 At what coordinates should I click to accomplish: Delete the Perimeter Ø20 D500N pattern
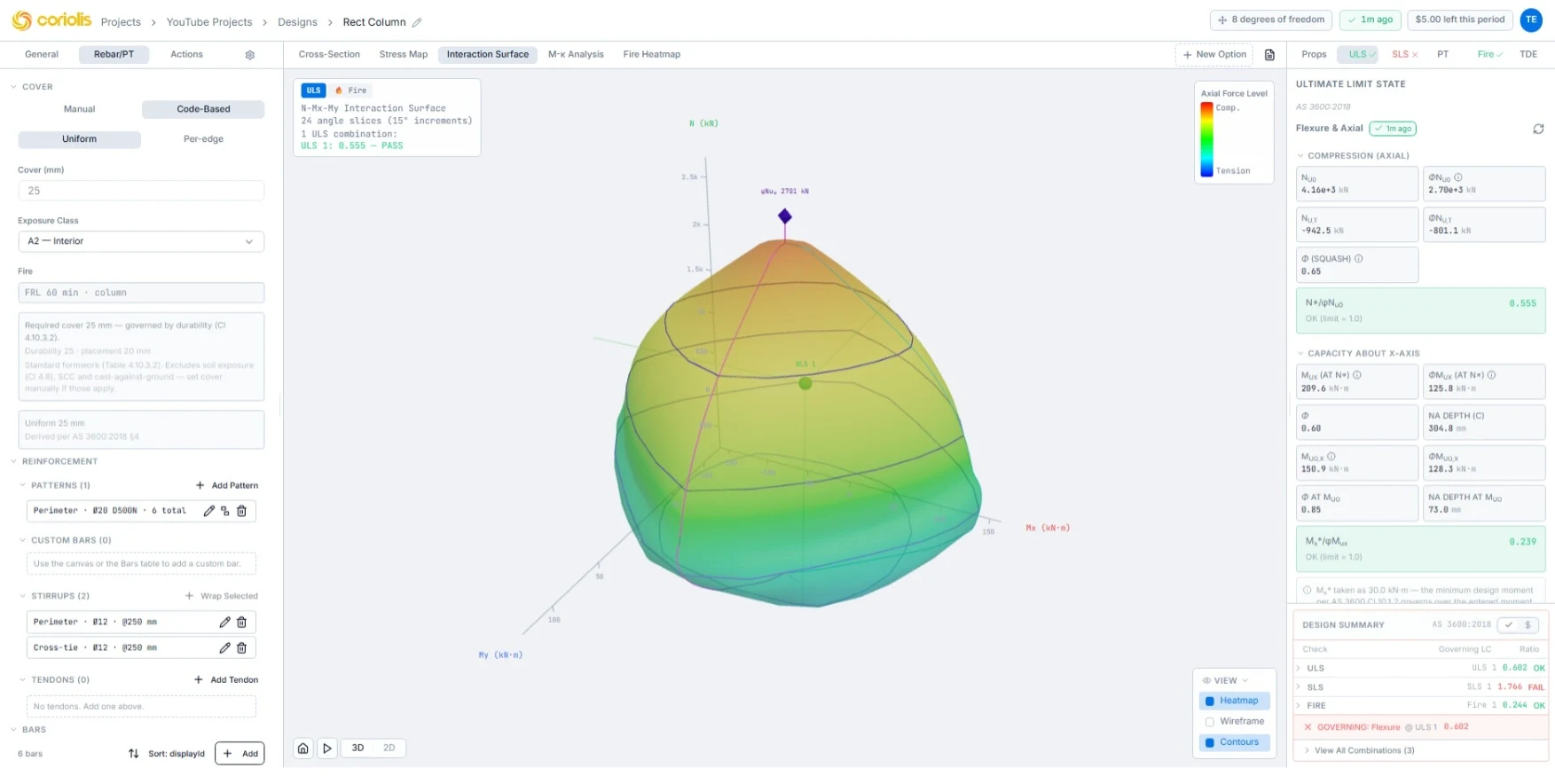click(241, 511)
